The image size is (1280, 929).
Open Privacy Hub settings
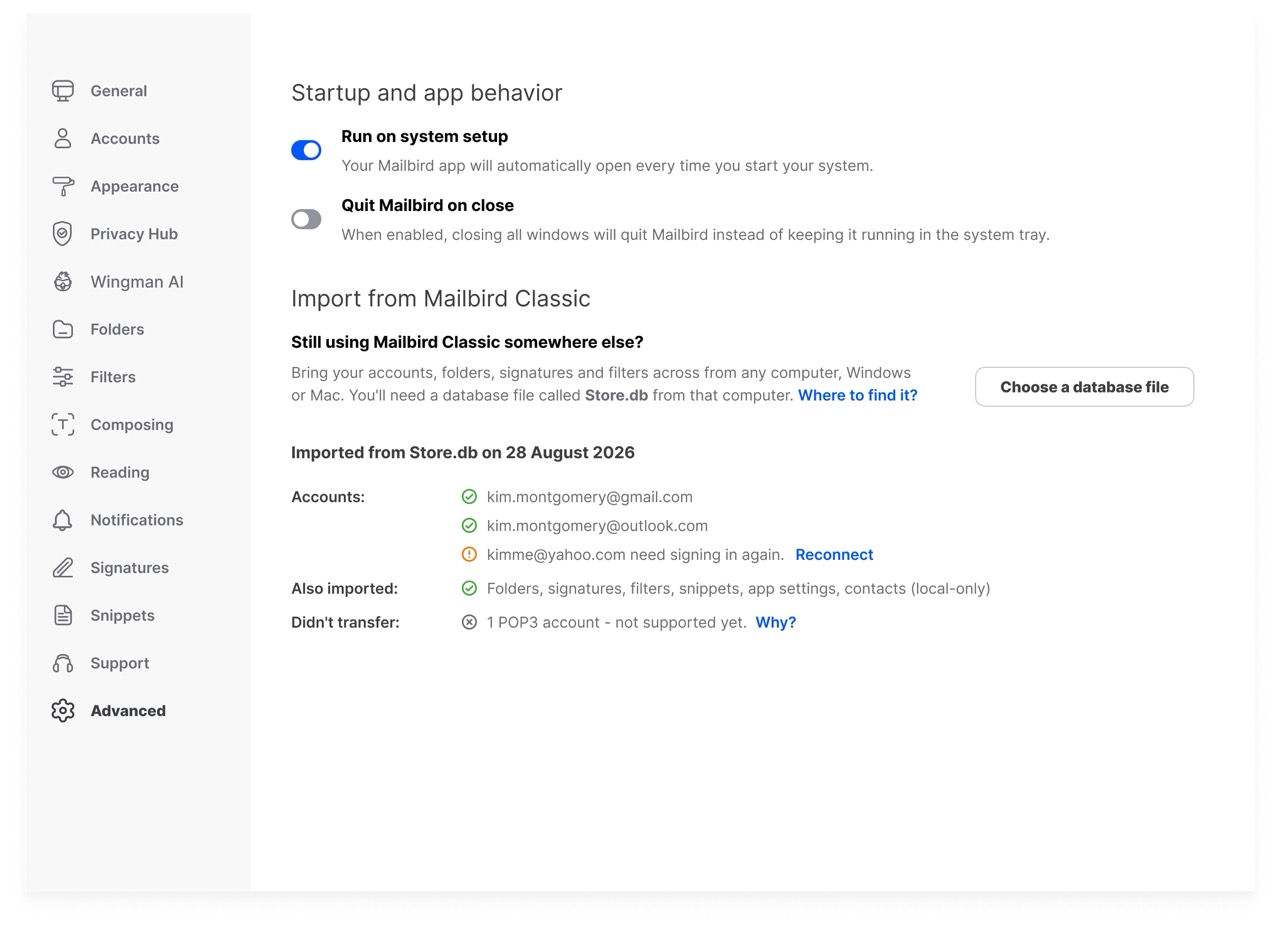tap(134, 234)
